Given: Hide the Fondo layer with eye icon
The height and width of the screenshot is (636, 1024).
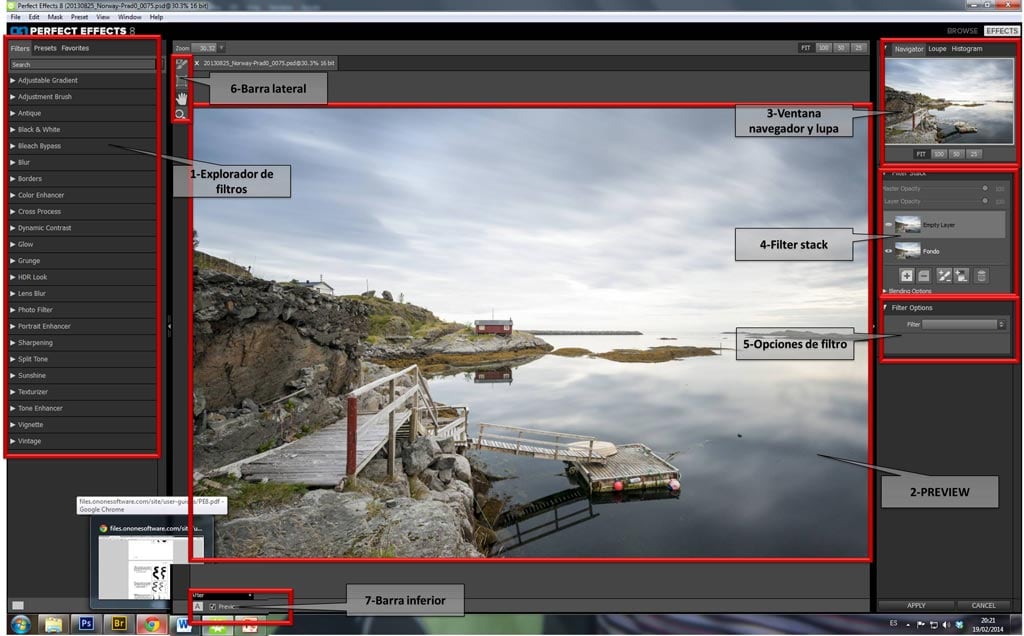Looking at the screenshot, I should pos(888,251).
